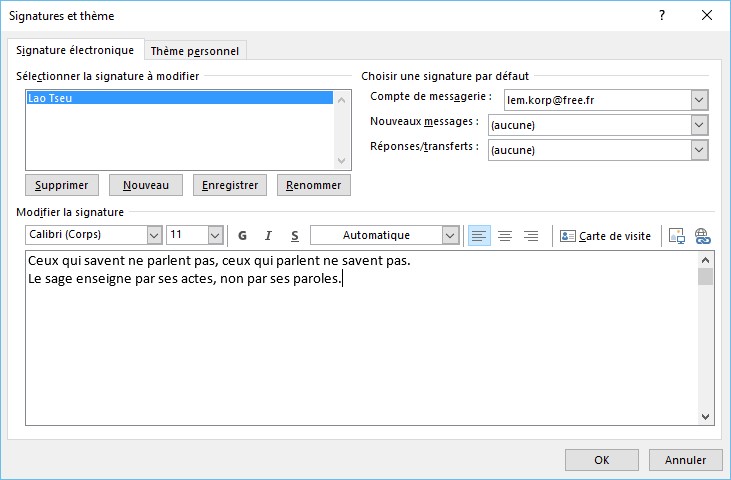The image size is (731, 480).
Task: Open the font size 11 dropdown
Action: coord(215,235)
